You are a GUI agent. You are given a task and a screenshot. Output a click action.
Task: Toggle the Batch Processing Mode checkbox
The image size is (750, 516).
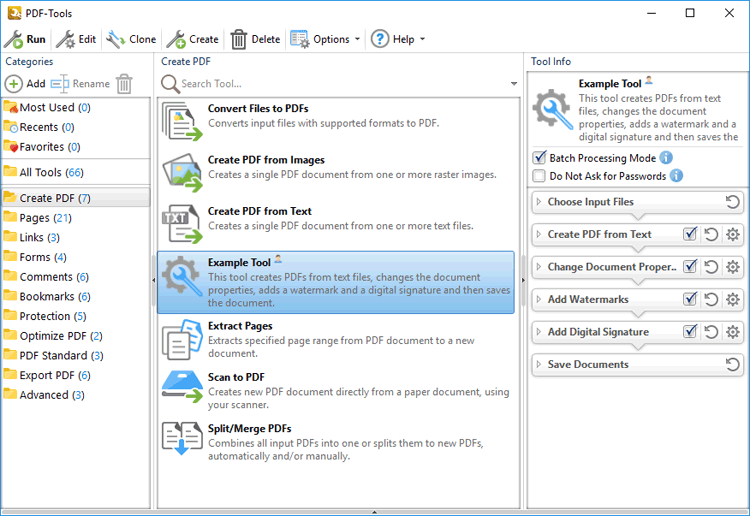coord(539,157)
